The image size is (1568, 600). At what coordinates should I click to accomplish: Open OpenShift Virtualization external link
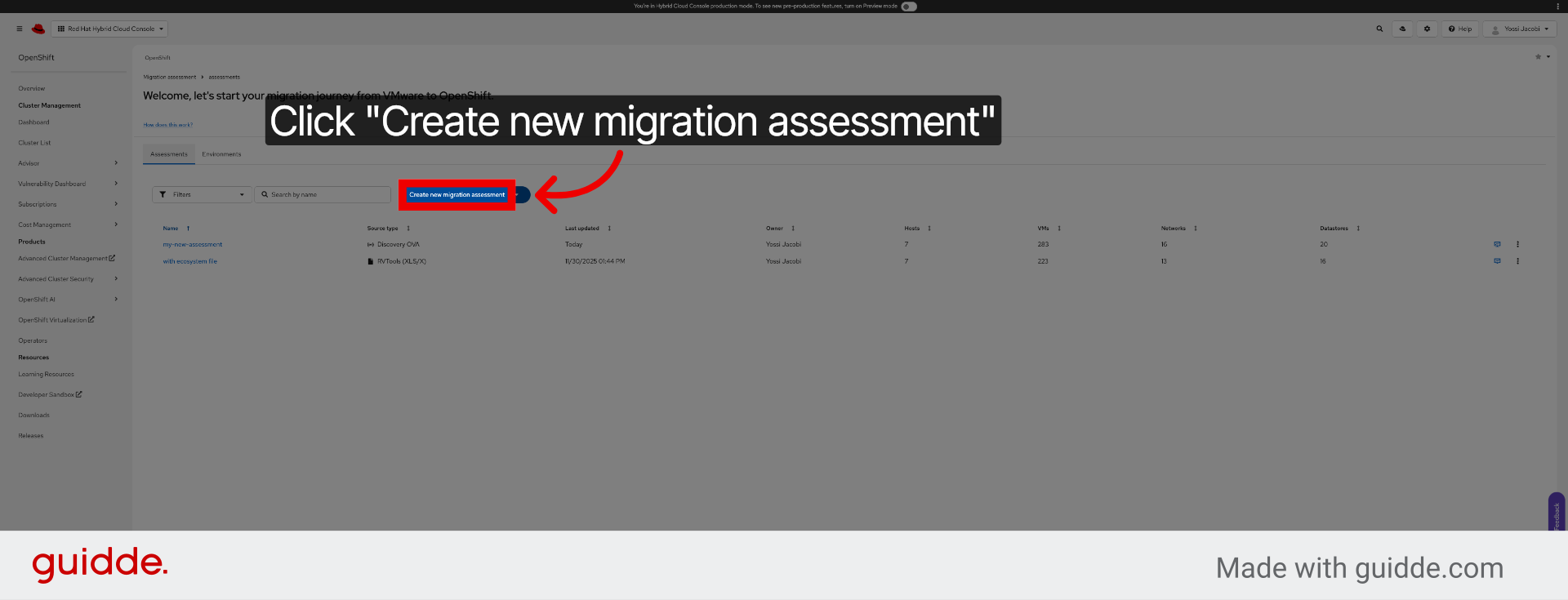[x=56, y=319]
